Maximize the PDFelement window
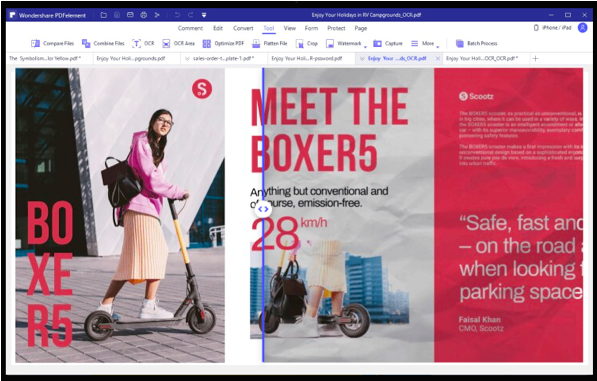 [568, 15]
